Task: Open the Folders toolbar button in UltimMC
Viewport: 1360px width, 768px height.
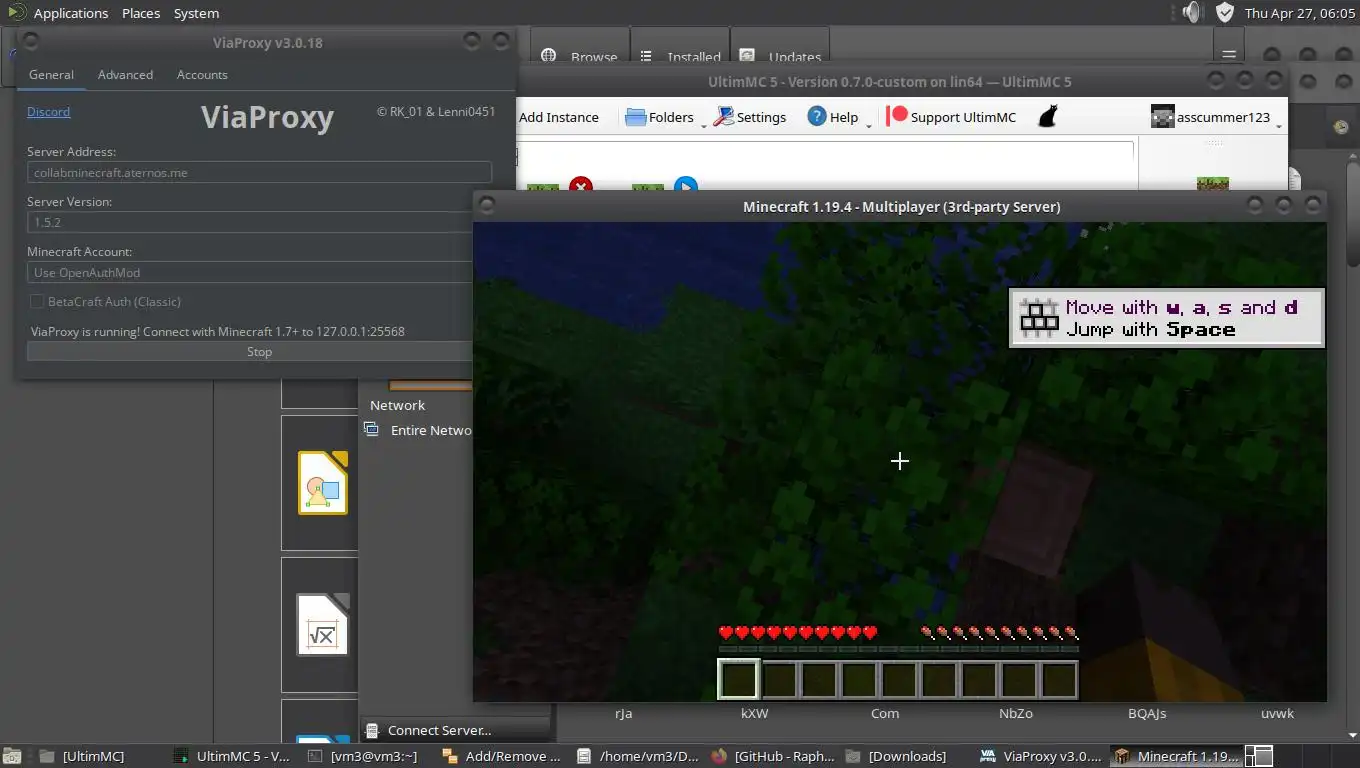Action: click(x=660, y=117)
